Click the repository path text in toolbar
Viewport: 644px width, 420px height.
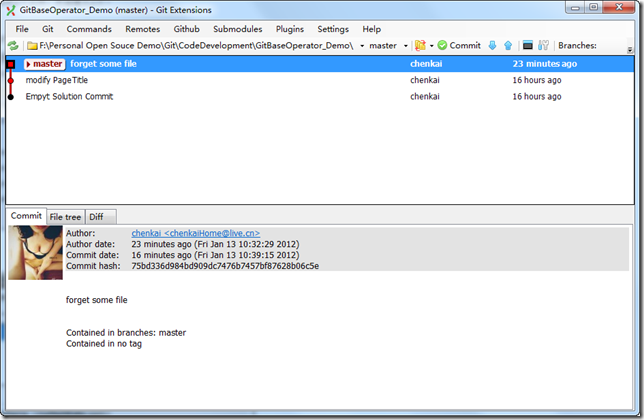[196, 46]
